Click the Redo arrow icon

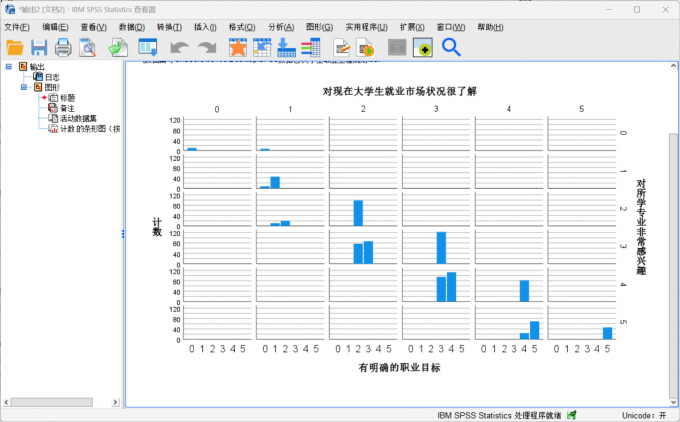[x=207, y=47]
